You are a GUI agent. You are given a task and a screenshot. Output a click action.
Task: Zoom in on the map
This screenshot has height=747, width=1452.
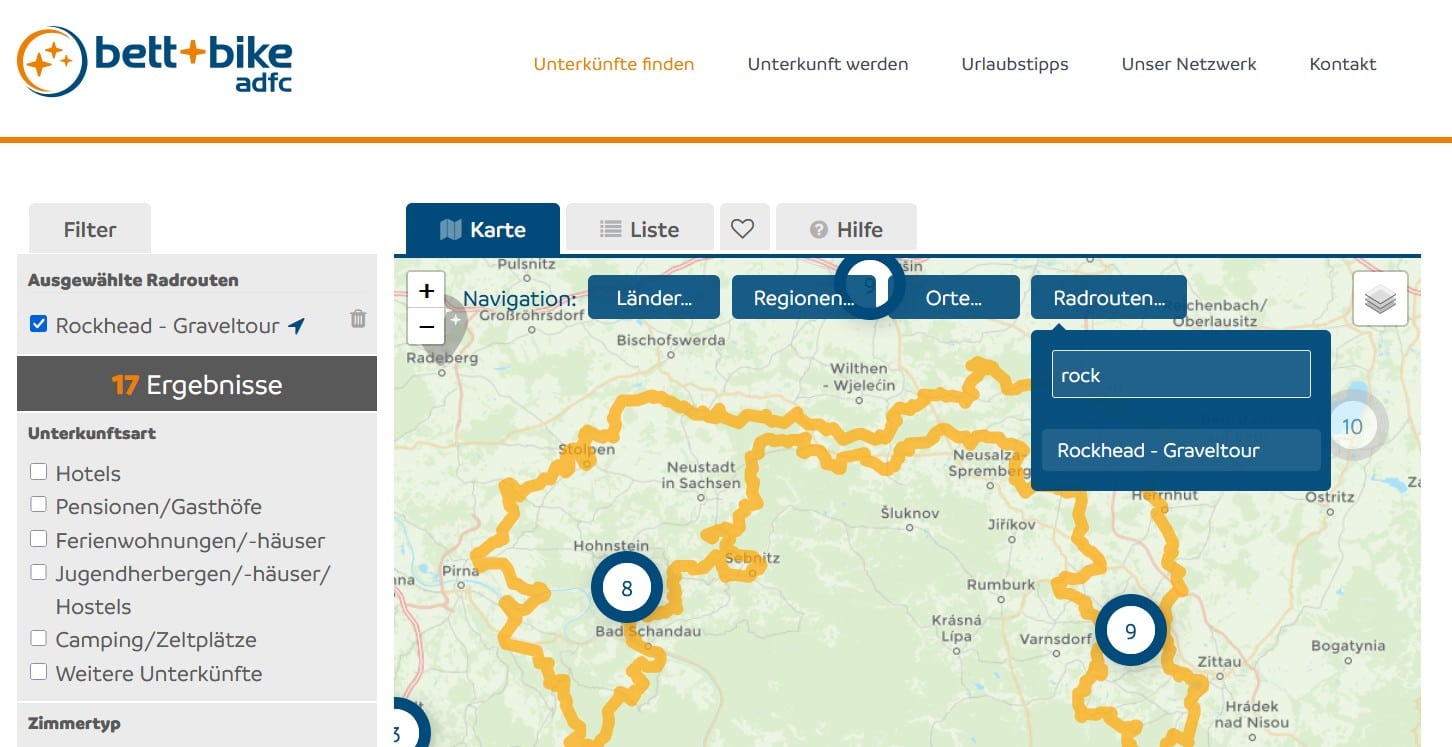tap(426, 291)
